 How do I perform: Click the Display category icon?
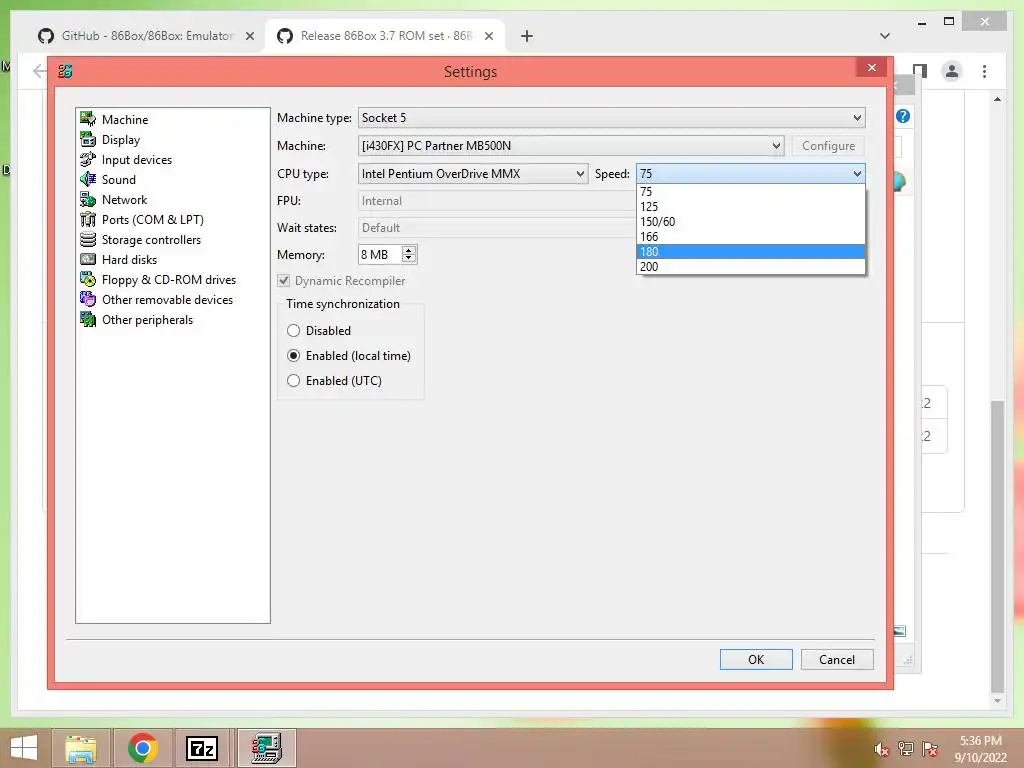[x=88, y=139]
